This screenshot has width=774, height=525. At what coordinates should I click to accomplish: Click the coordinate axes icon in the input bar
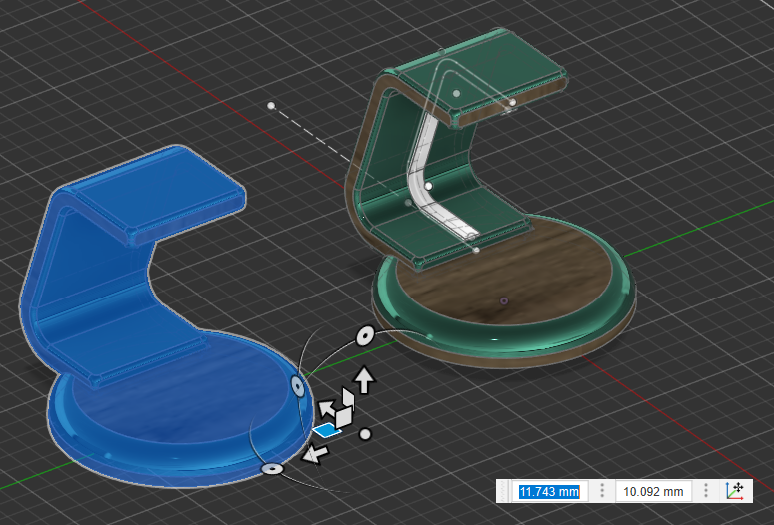(735, 491)
